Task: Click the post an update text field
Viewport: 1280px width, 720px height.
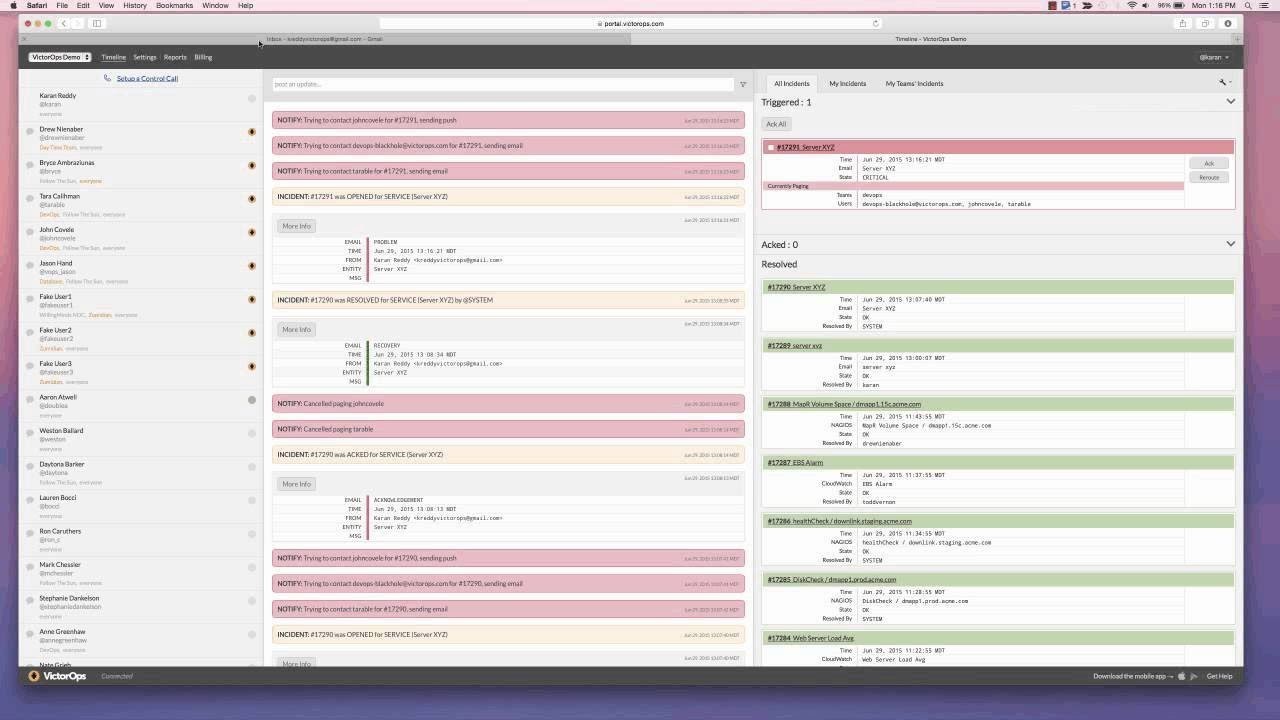Action: pyautogui.click(x=503, y=84)
